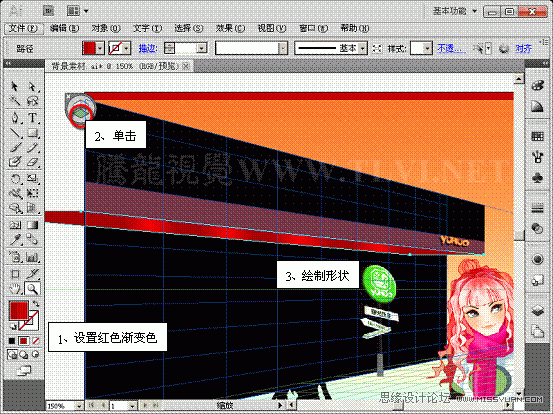Open 文字(T) menu
The height and width of the screenshot is (414, 553).
pyautogui.click(x=147, y=28)
